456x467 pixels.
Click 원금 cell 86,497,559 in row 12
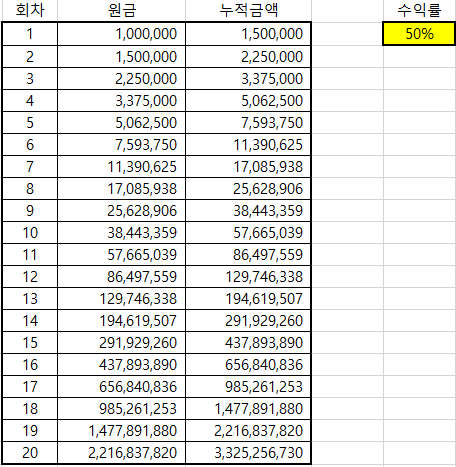(121, 277)
